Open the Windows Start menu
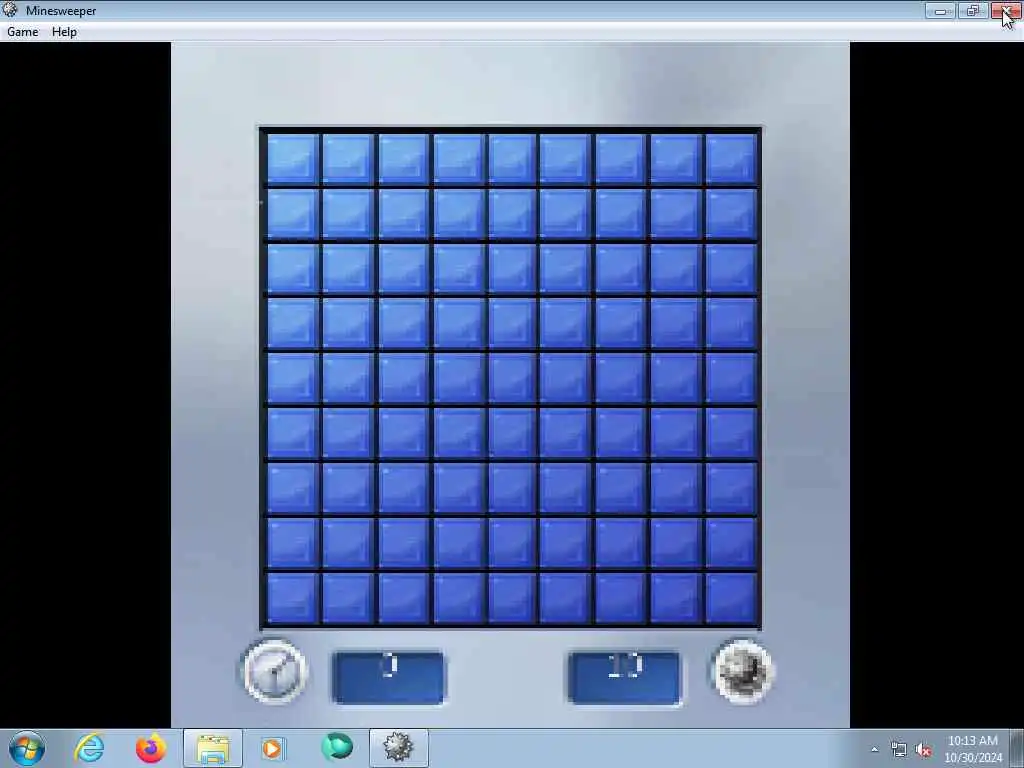Image resolution: width=1024 pixels, height=768 pixels. point(27,748)
